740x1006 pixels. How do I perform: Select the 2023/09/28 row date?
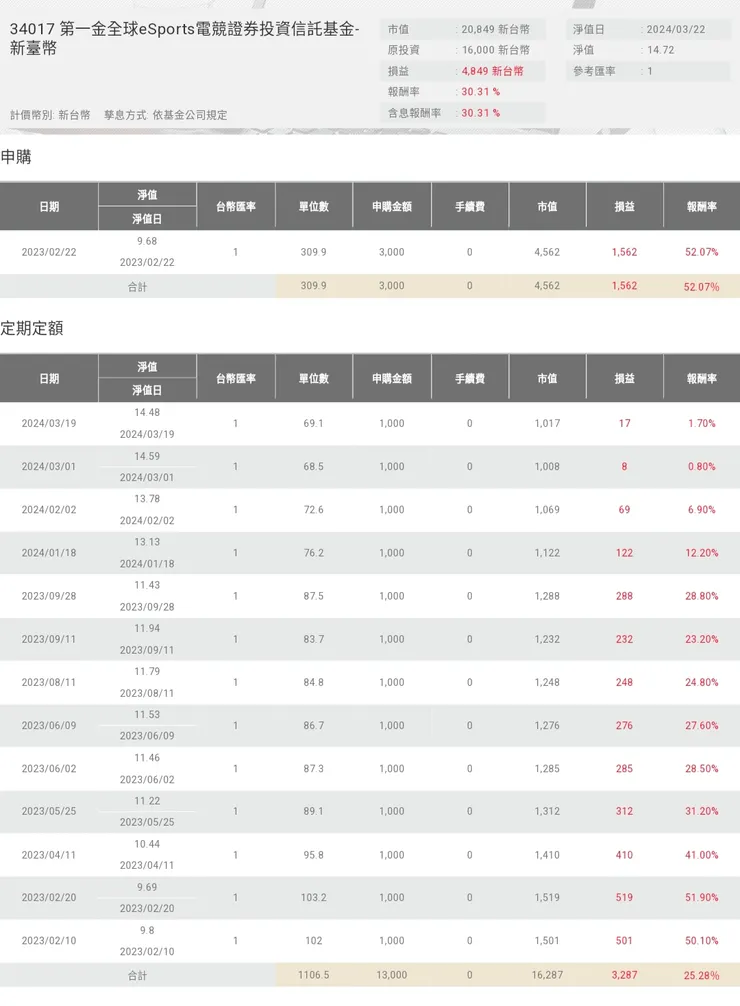(49, 596)
